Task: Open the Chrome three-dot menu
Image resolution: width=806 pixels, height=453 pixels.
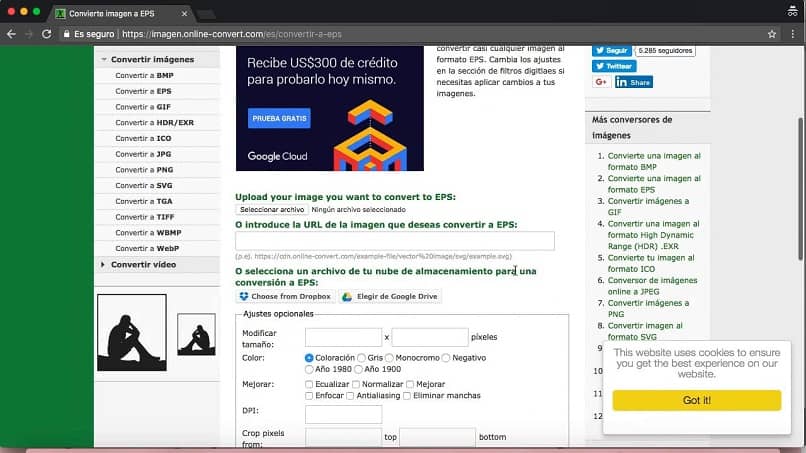Action: coord(793,33)
